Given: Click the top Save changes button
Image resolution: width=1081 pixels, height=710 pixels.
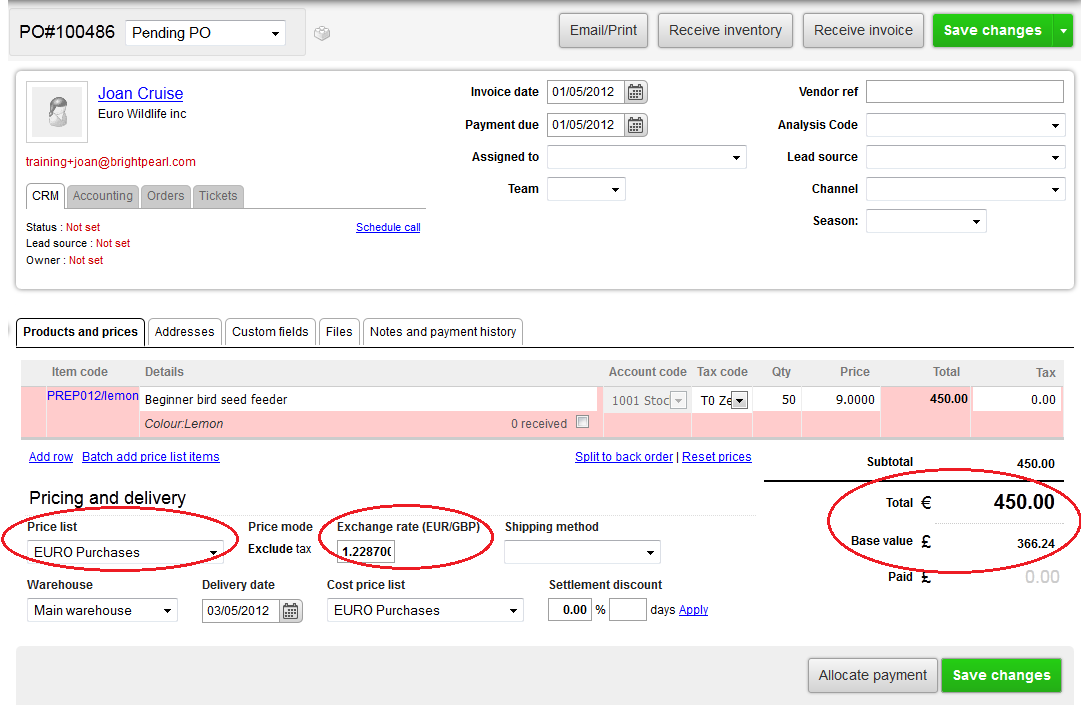Looking at the screenshot, I should (x=993, y=31).
